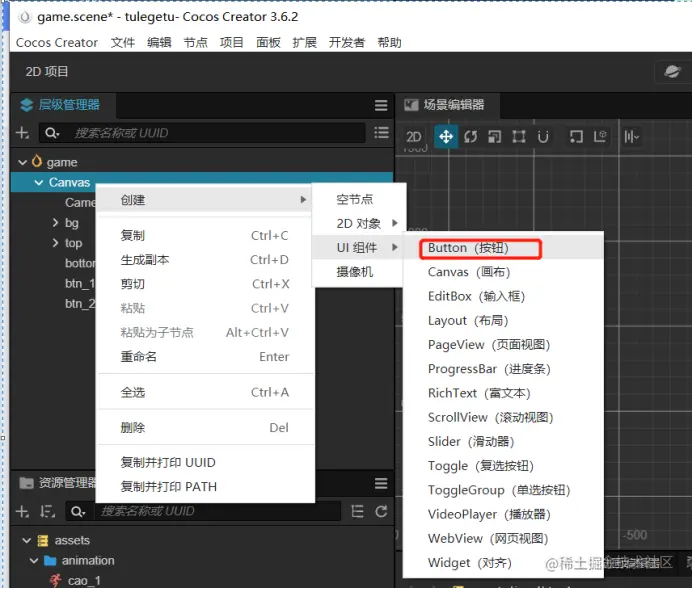Create PageView (页面视图) component
692x589 pixels.
[503, 345]
